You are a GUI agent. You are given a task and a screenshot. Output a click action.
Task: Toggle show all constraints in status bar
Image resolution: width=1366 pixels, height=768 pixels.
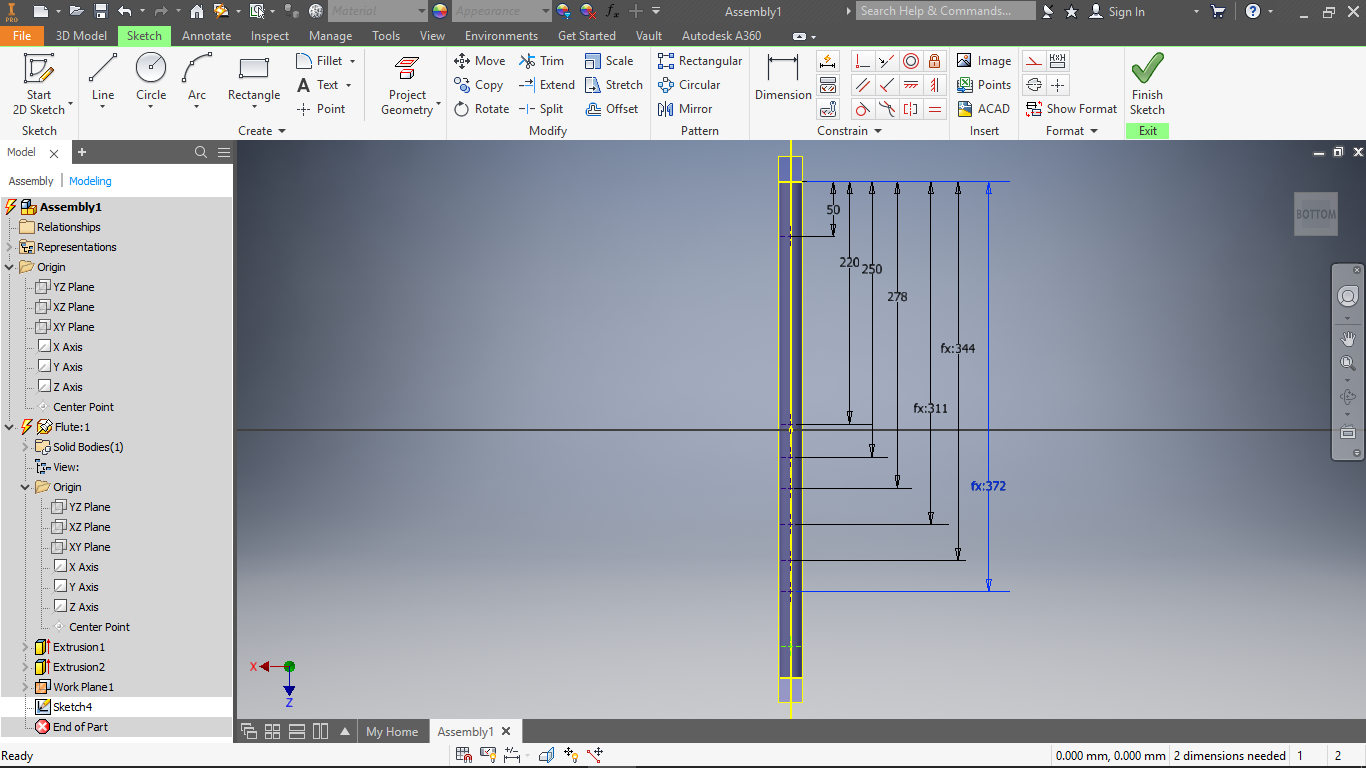488,755
